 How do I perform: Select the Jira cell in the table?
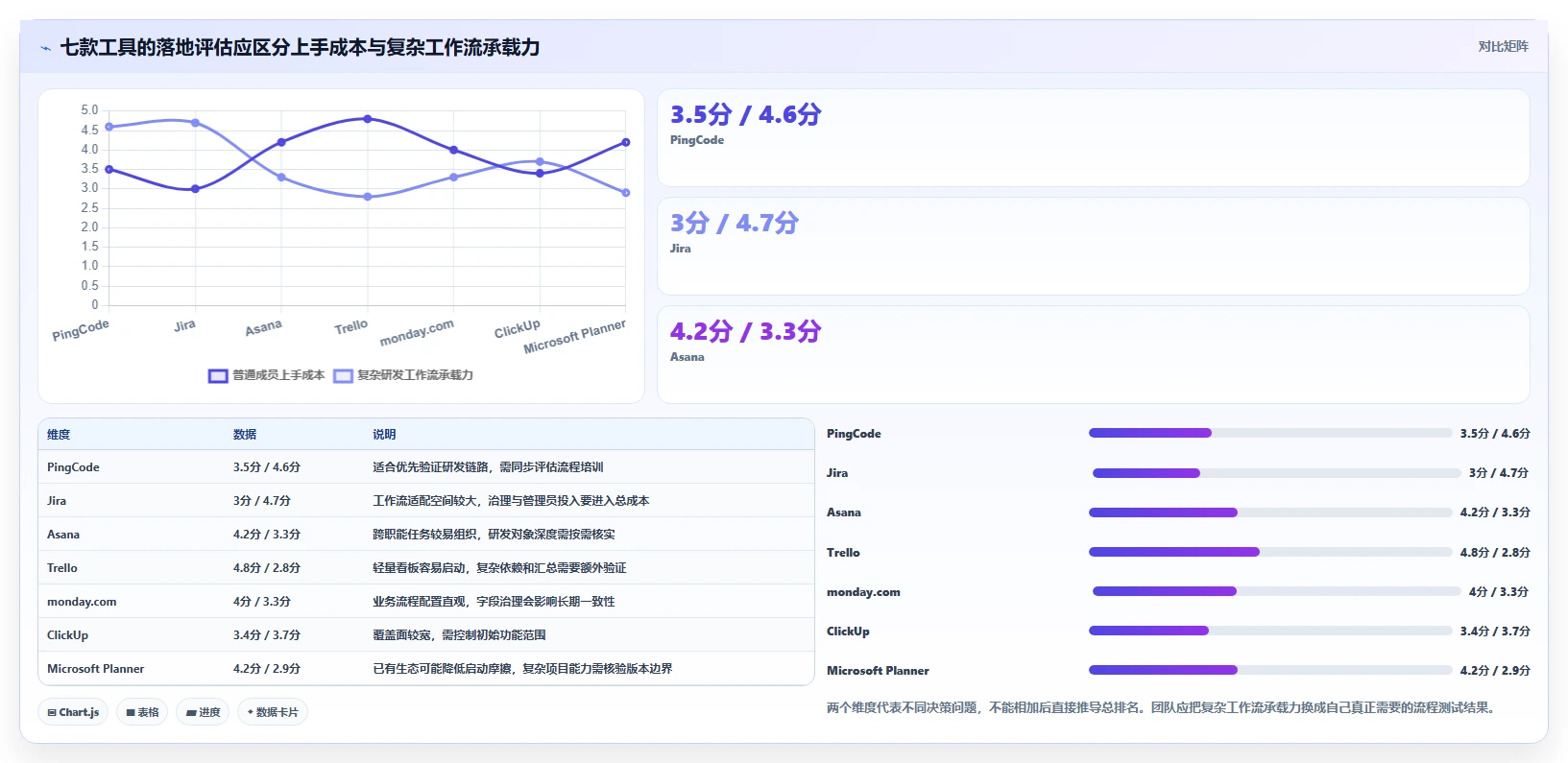click(57, 501)
